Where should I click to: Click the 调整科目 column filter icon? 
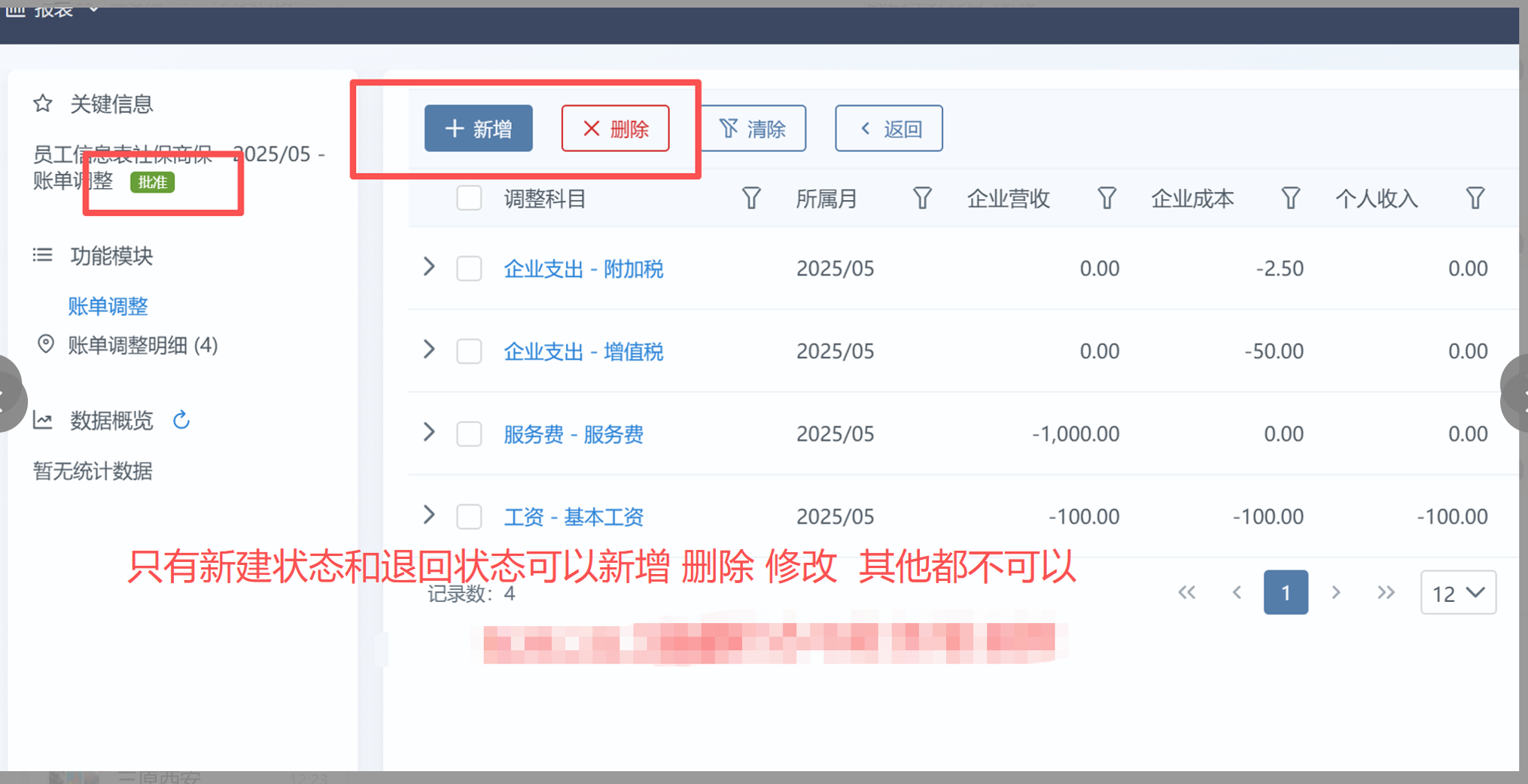(750, 199)
